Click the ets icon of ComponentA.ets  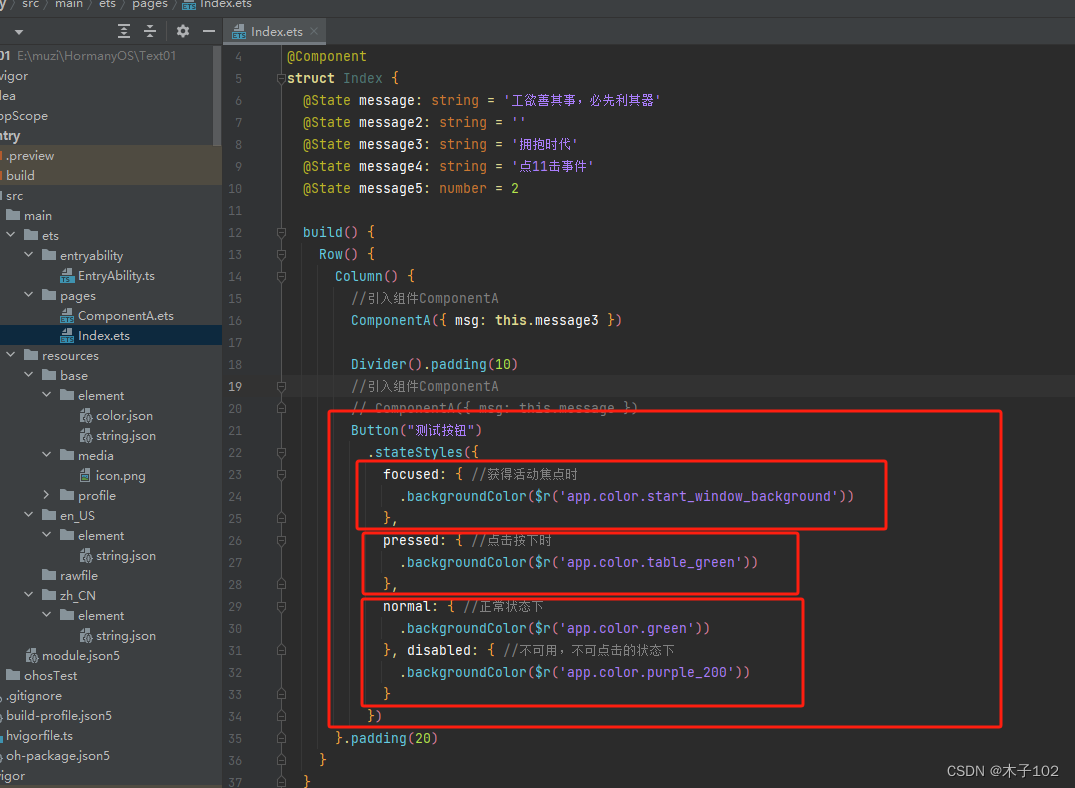[67, 315]
